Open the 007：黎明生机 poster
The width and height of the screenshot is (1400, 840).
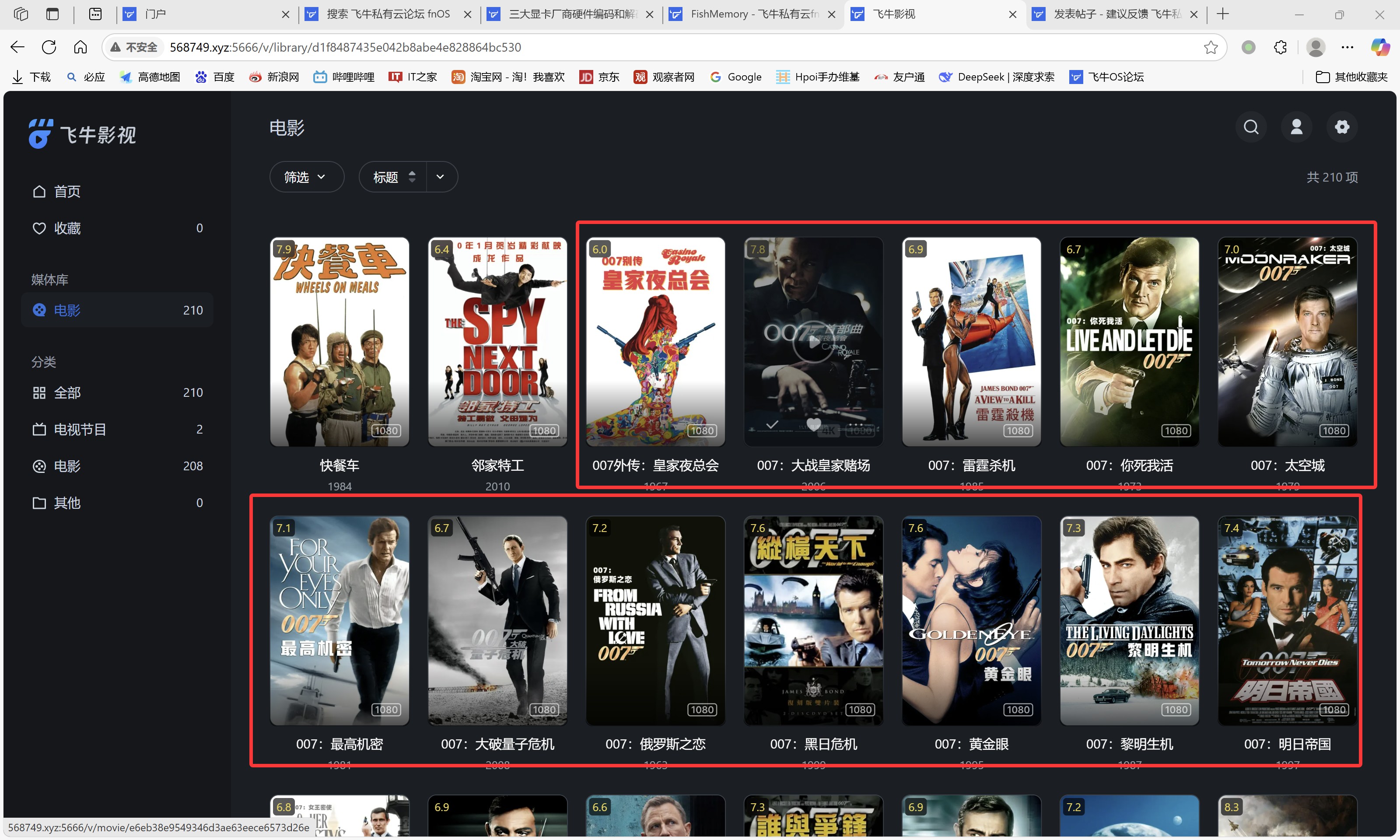pyautogui.click(x=1129, y=620)
